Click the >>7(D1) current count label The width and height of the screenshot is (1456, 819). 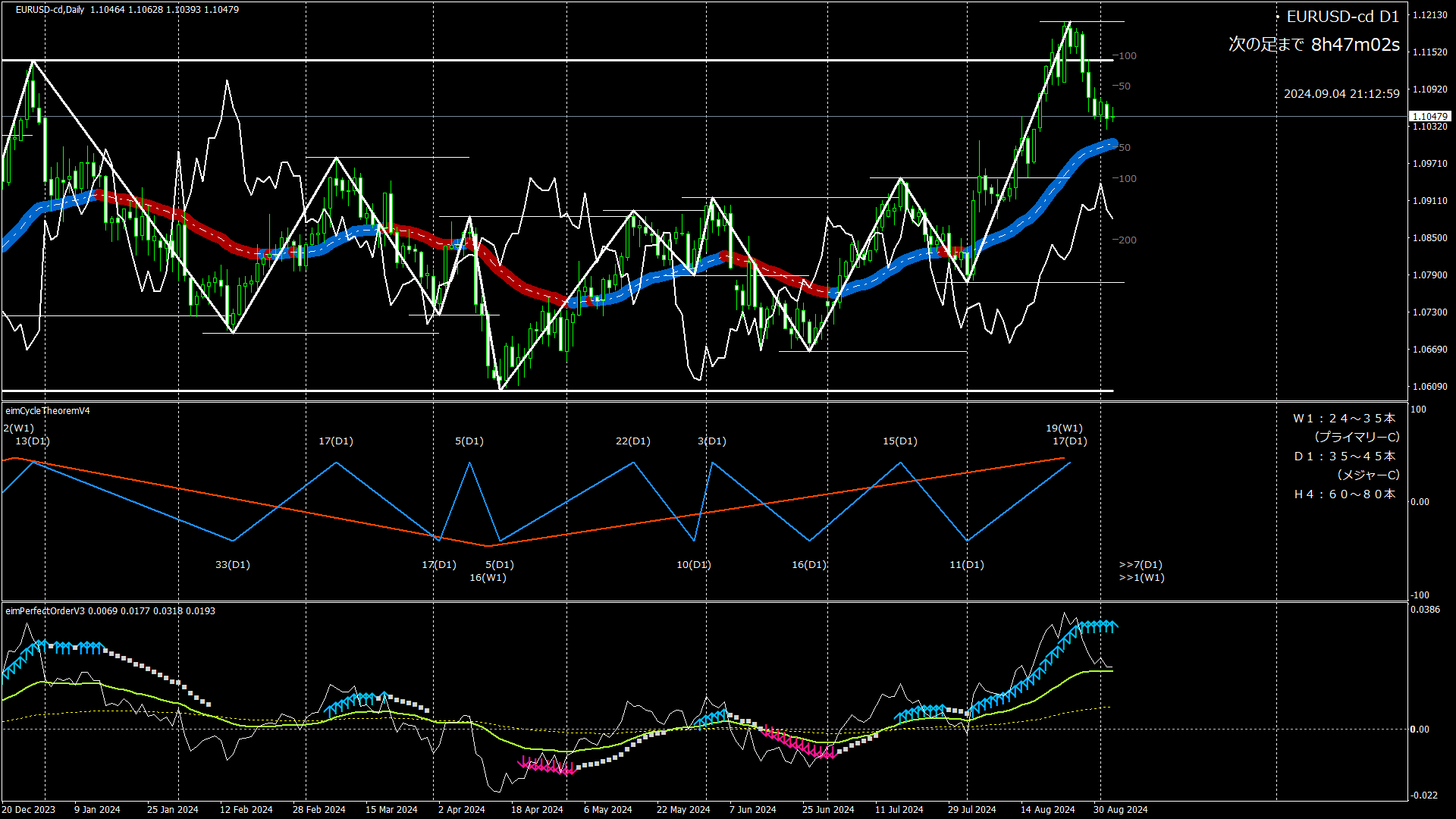(x=1141, y=565)
